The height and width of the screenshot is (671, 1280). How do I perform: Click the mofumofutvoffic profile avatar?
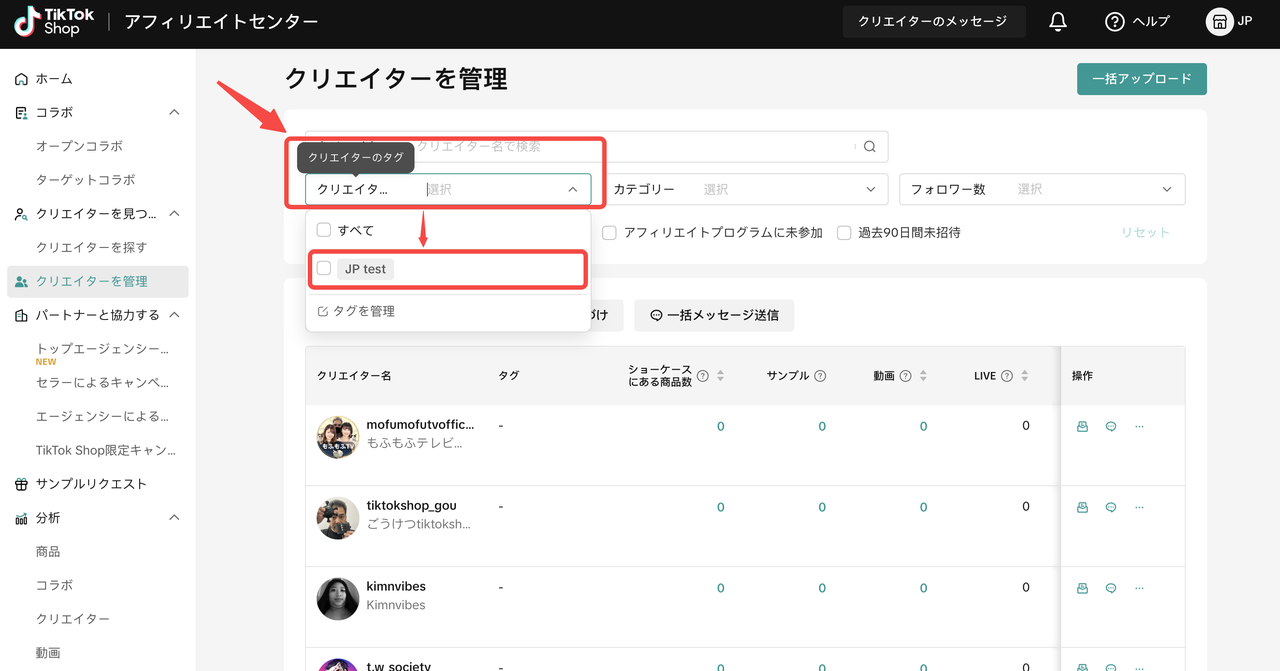coord(338,437)
